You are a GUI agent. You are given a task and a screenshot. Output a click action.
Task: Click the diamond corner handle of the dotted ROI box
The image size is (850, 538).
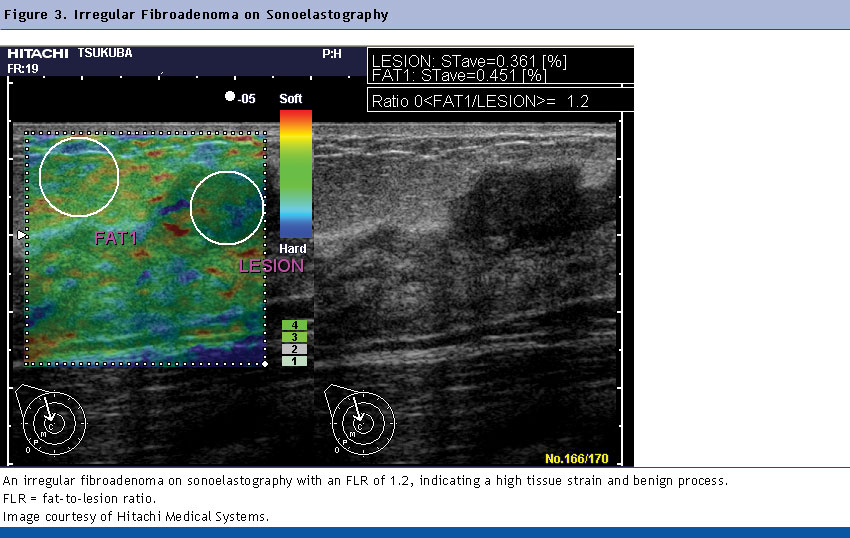pos(265,364)
